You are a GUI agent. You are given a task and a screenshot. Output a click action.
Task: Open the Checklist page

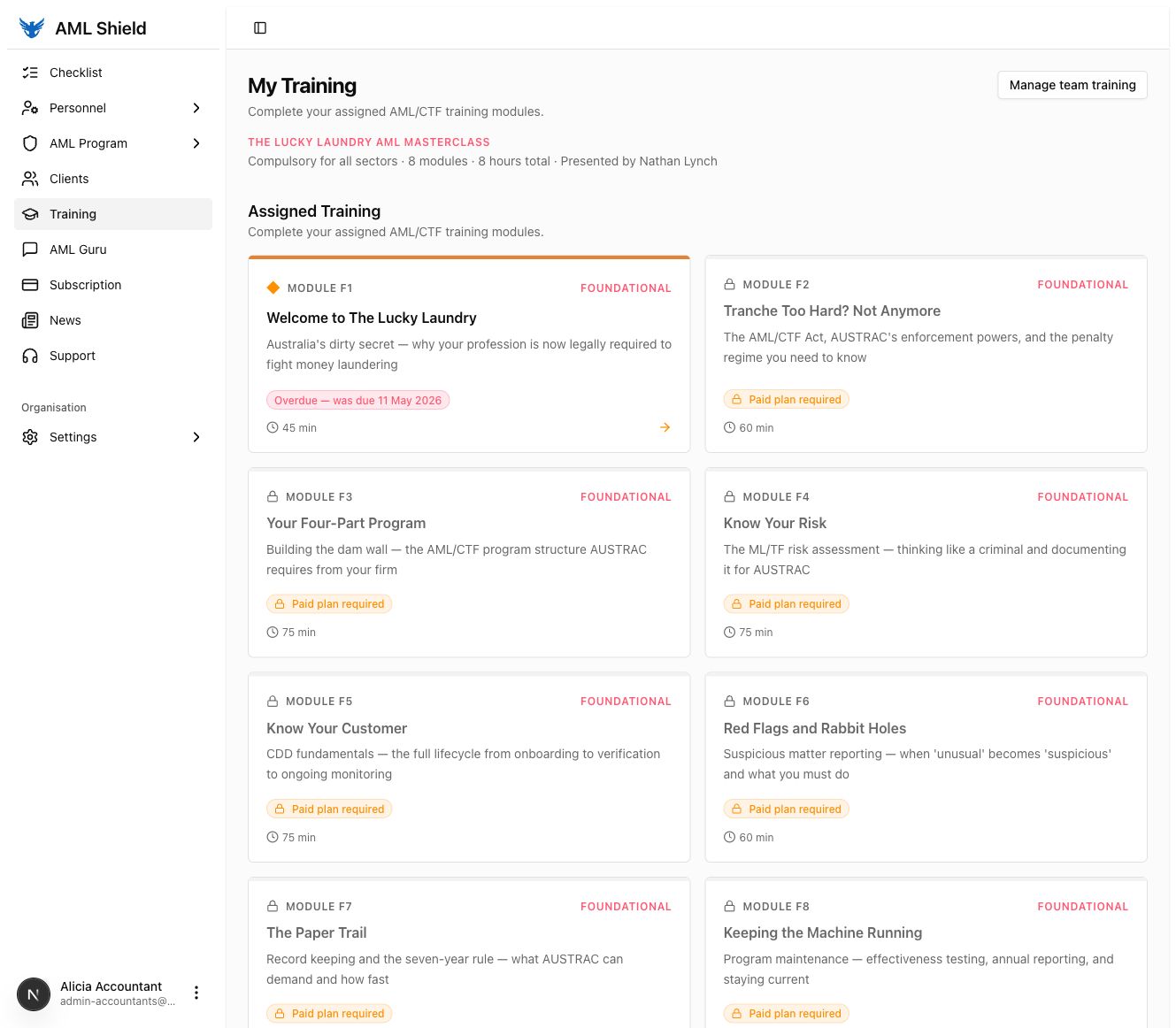click(113, 73)
